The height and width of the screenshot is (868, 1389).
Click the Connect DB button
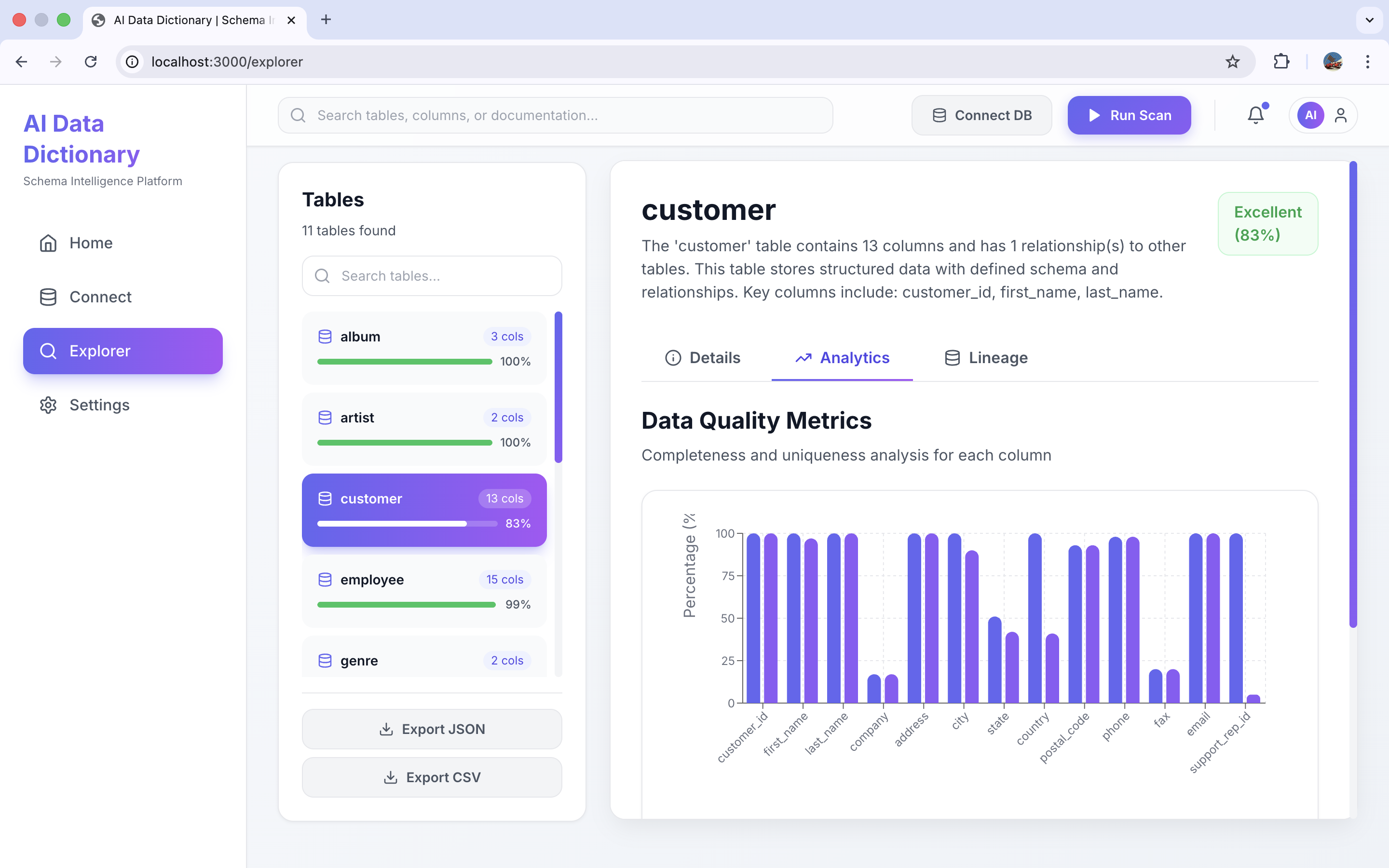pyautogui.click(x=981, y=115)
